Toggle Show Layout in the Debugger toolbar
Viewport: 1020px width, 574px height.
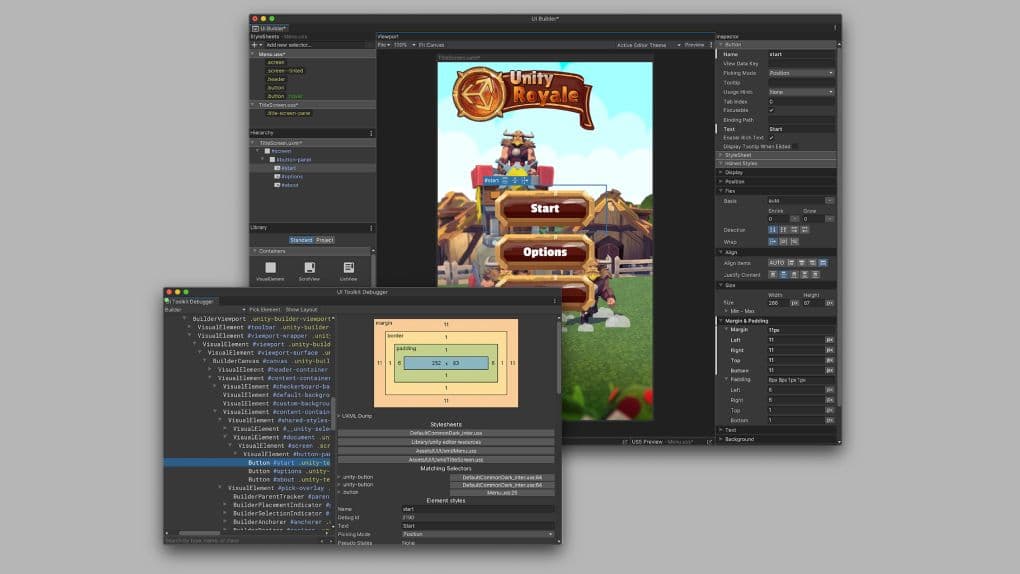[301, 310]
